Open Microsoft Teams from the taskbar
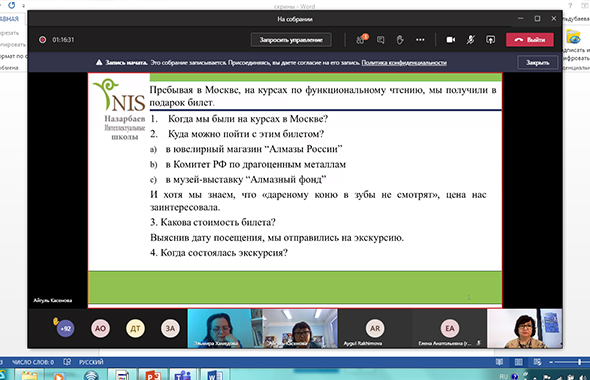This screenshot has width=590, height=380. point(183,375)
